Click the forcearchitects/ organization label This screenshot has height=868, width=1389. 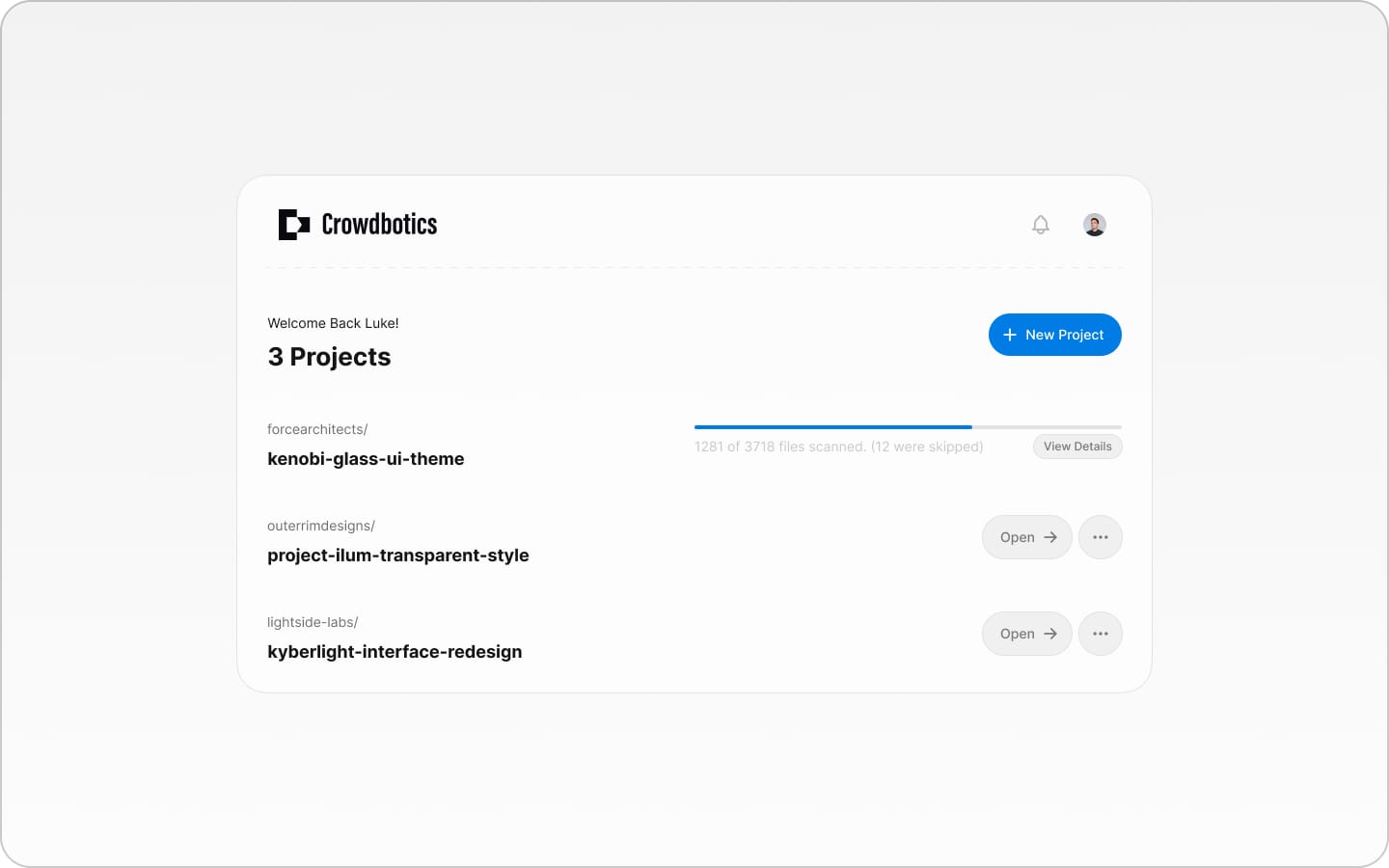pos(317,429)
